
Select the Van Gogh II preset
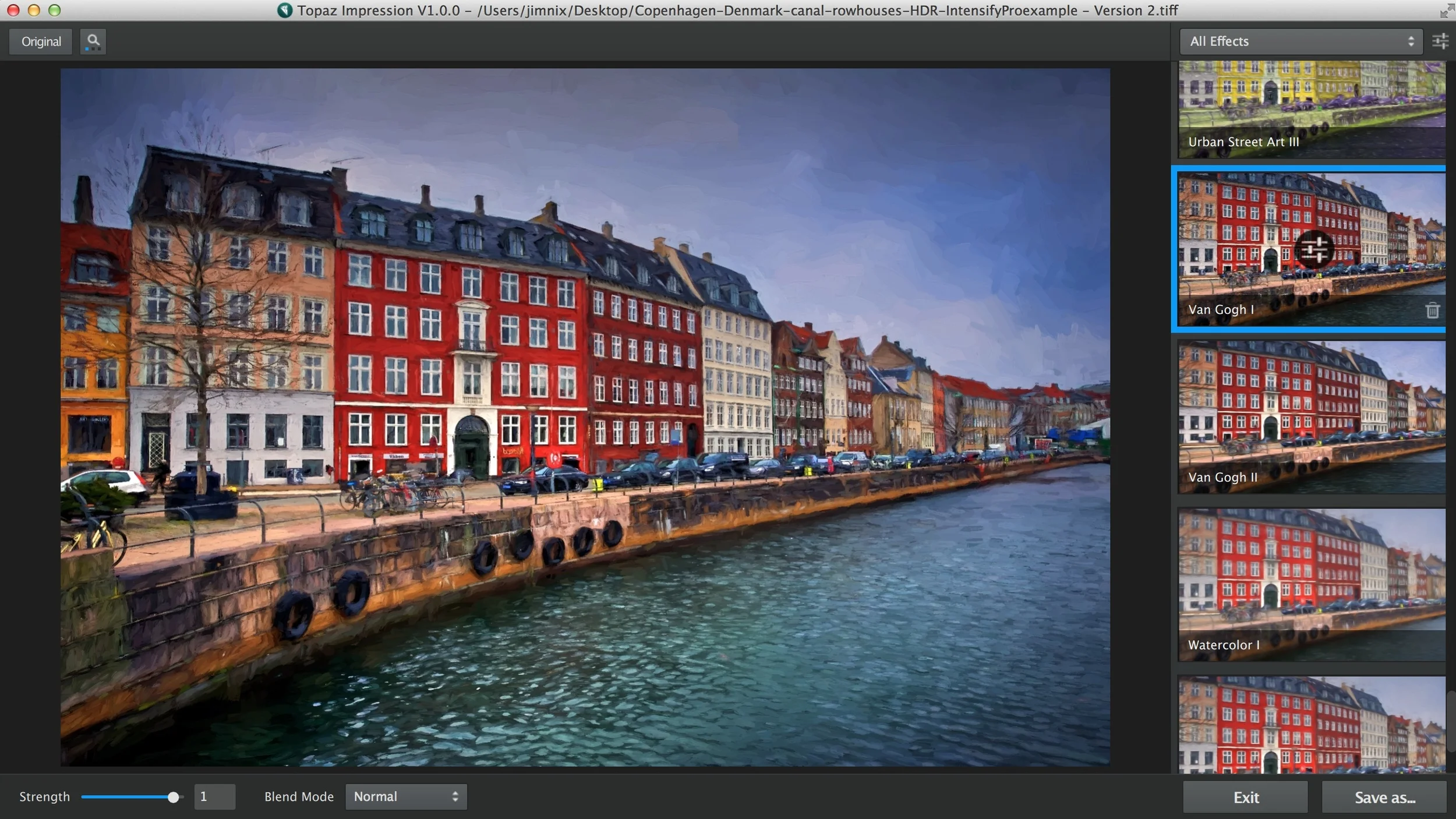point(1312,417)
